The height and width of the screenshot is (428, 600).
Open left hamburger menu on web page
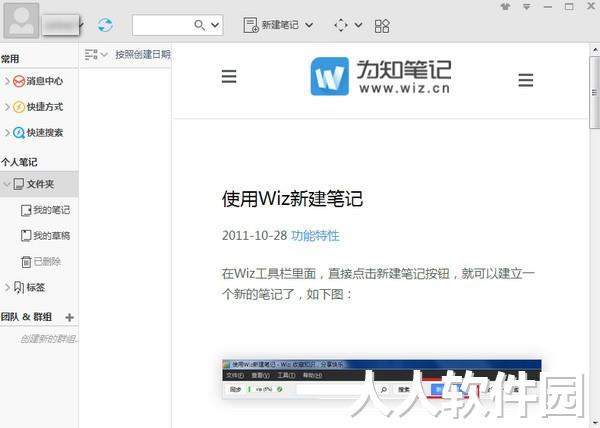(229, 76)
